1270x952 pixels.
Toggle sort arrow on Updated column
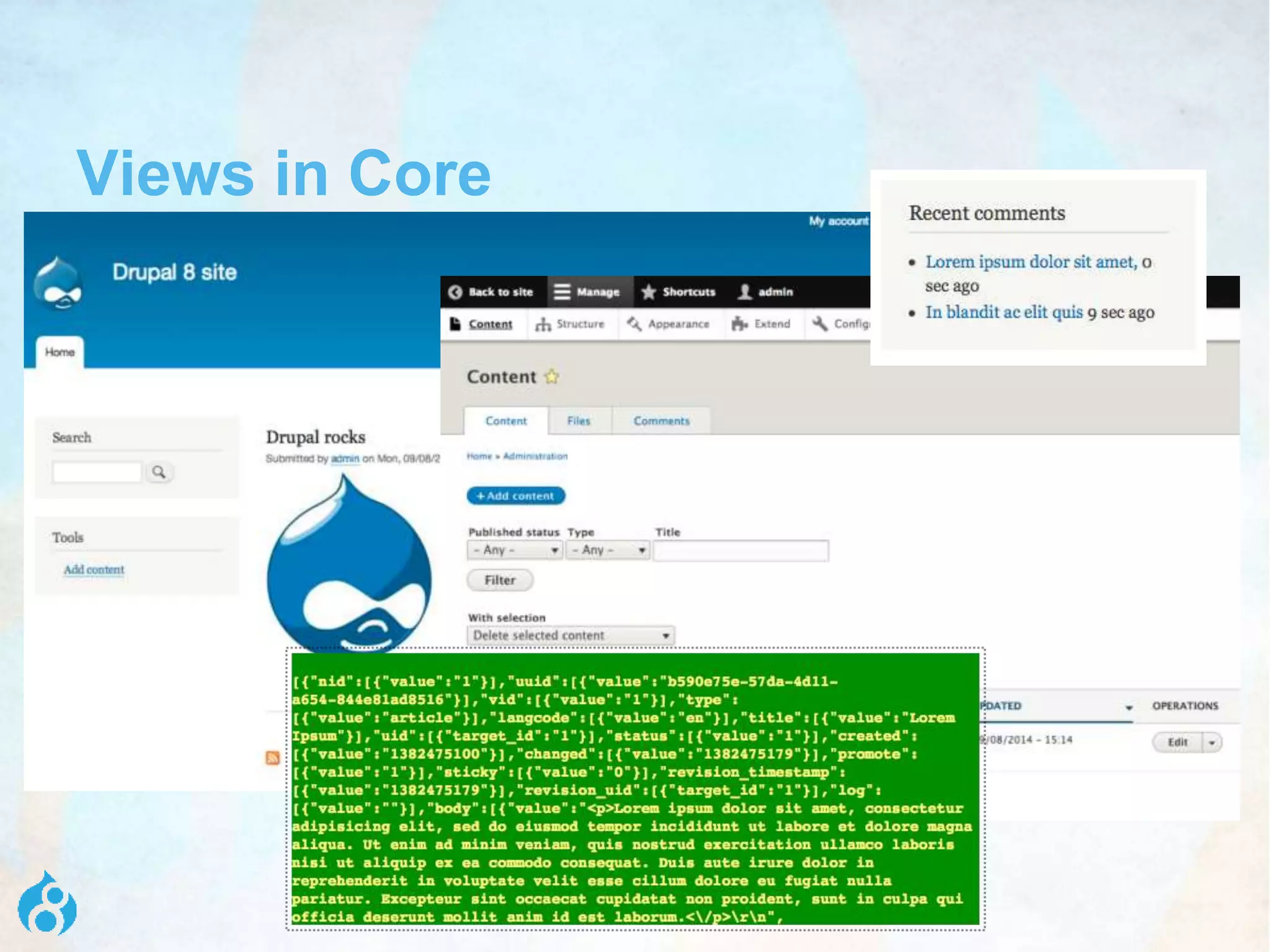click(x=1129, y=707)
